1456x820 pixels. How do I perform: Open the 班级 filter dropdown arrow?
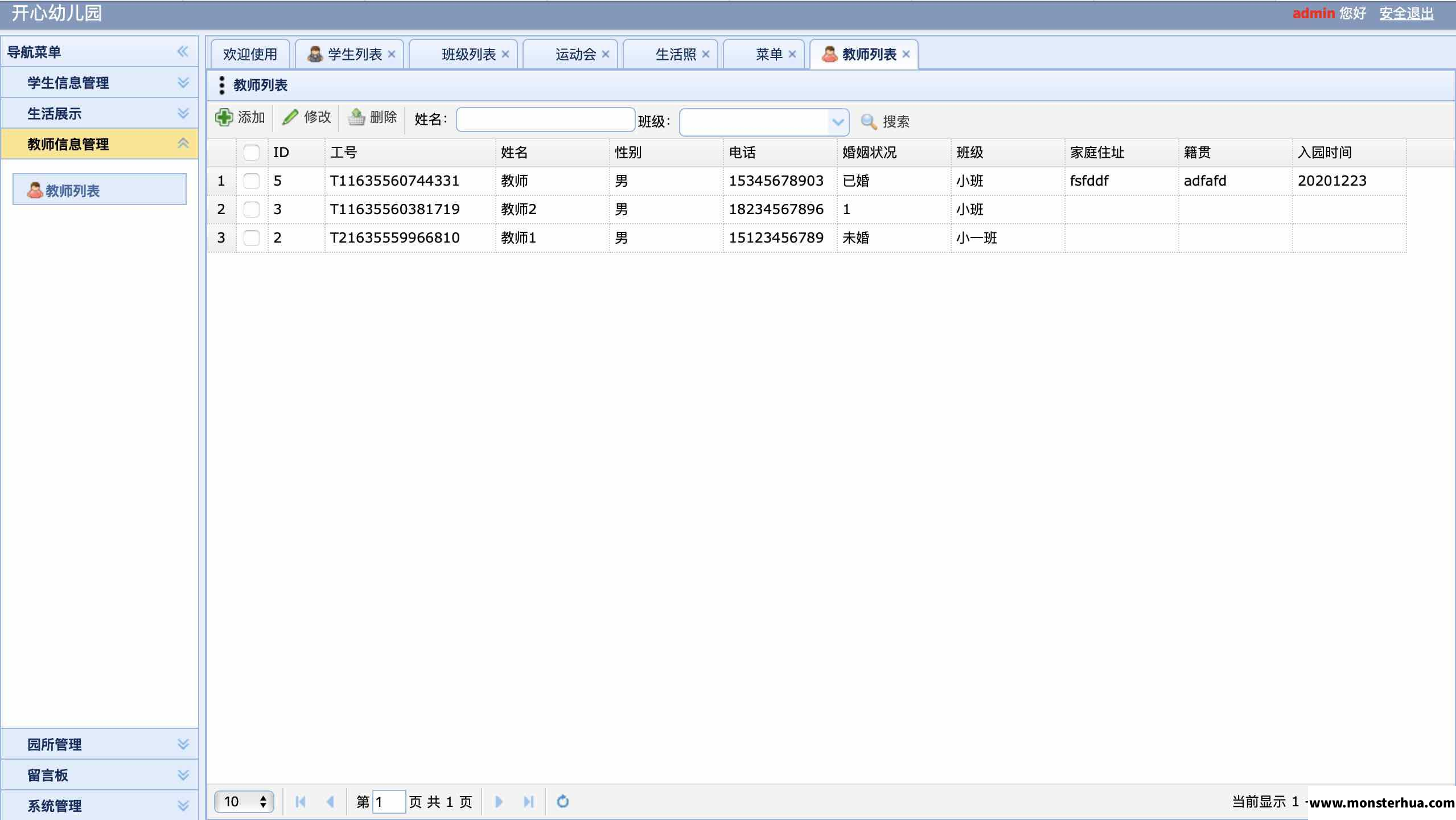pos(838,122)
